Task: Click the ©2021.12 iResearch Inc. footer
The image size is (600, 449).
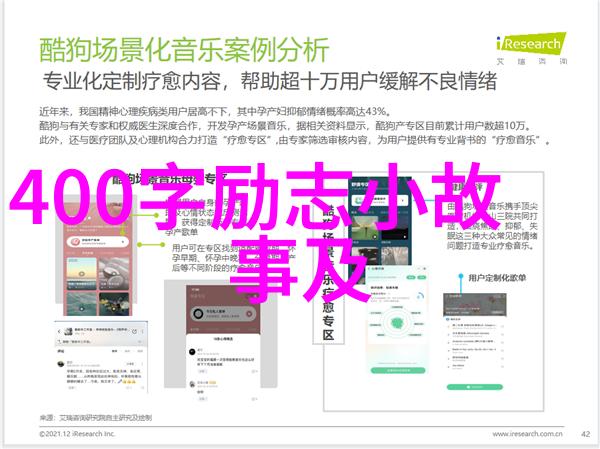Action: coord(77,434)
